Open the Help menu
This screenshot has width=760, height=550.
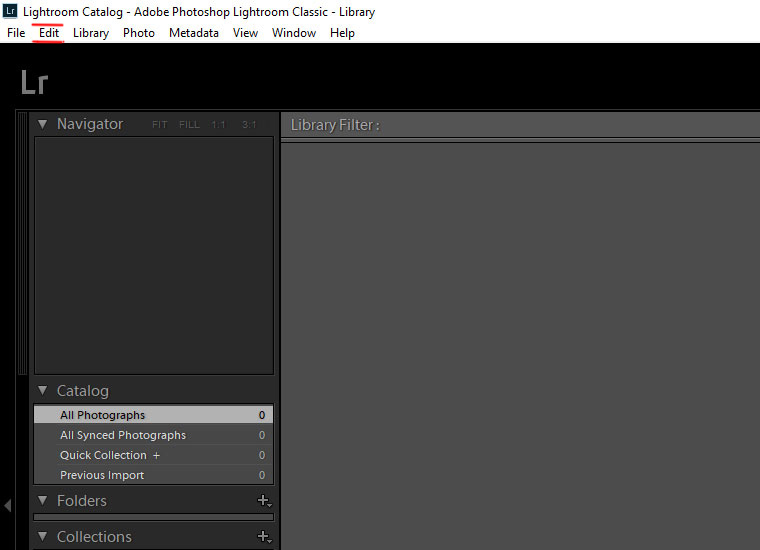click(x=342, y=33)
